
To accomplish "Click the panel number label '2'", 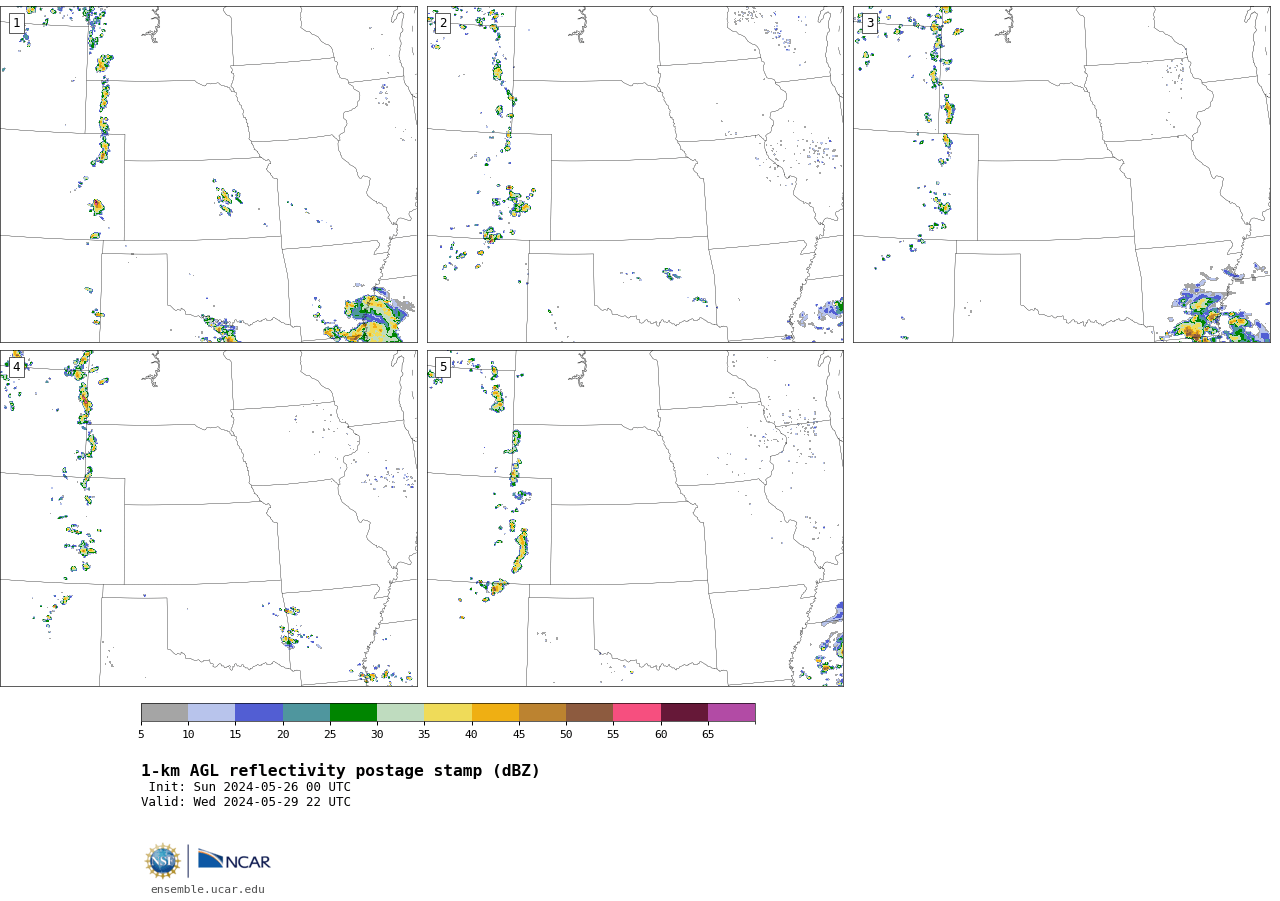I will (443, 23).
